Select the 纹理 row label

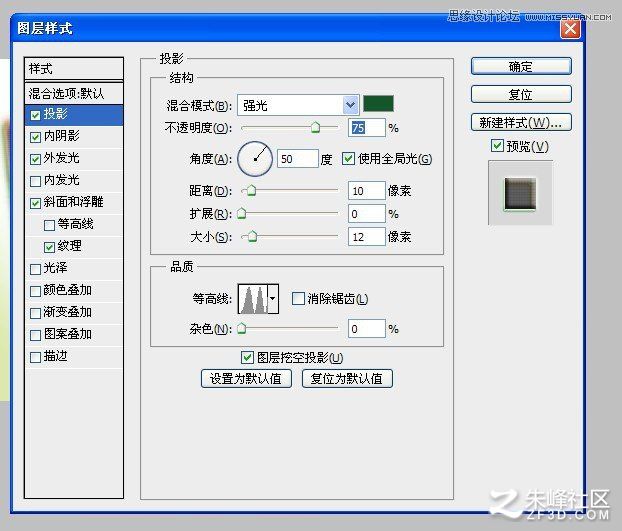coord(69,246)
